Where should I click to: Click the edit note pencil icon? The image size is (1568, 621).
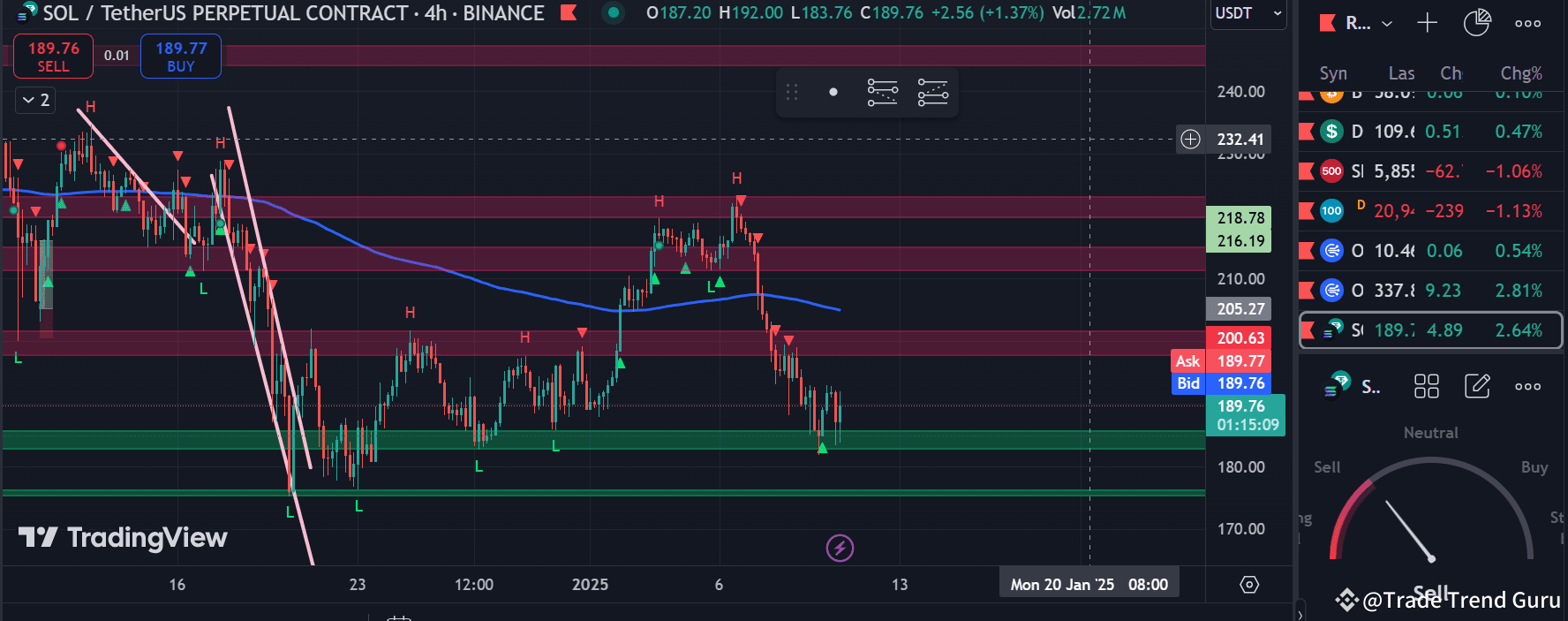pos(1477,386)
